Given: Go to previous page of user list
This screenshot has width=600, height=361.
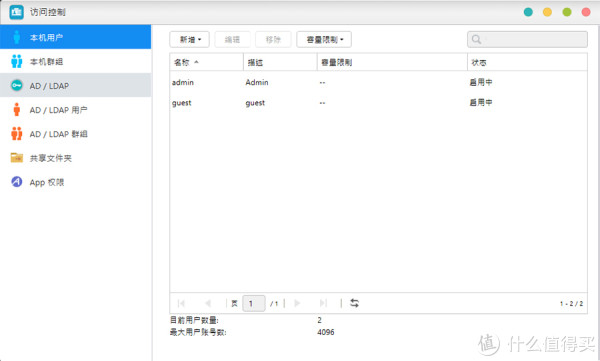Looking at the screenshot, I should [x=208, y=303].
